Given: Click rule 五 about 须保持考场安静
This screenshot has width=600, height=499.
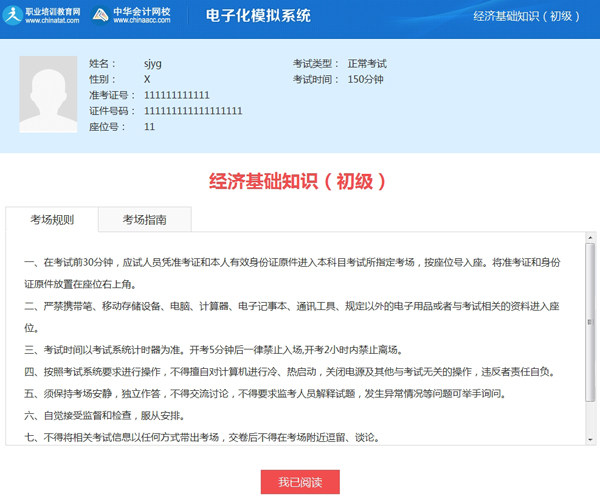Looking at the screenshot, I should (265, 393).
